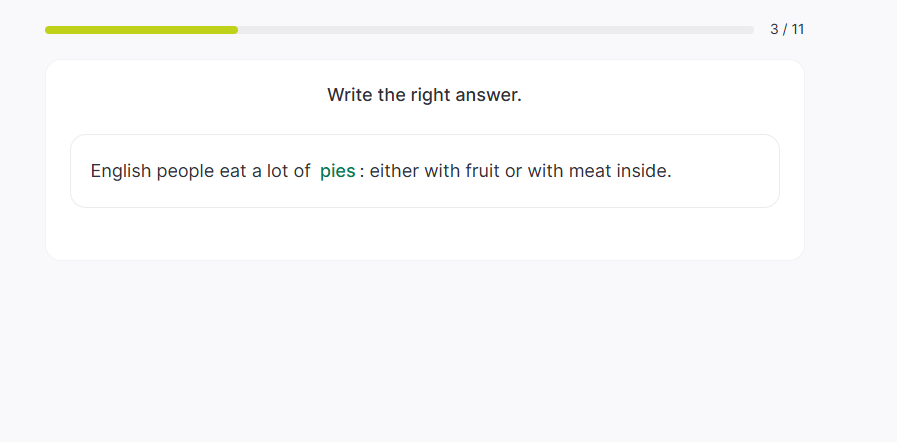Click the word 'Write' in the heading
The height and width of the screenshot is (442, 897).
tap(350, 95)
